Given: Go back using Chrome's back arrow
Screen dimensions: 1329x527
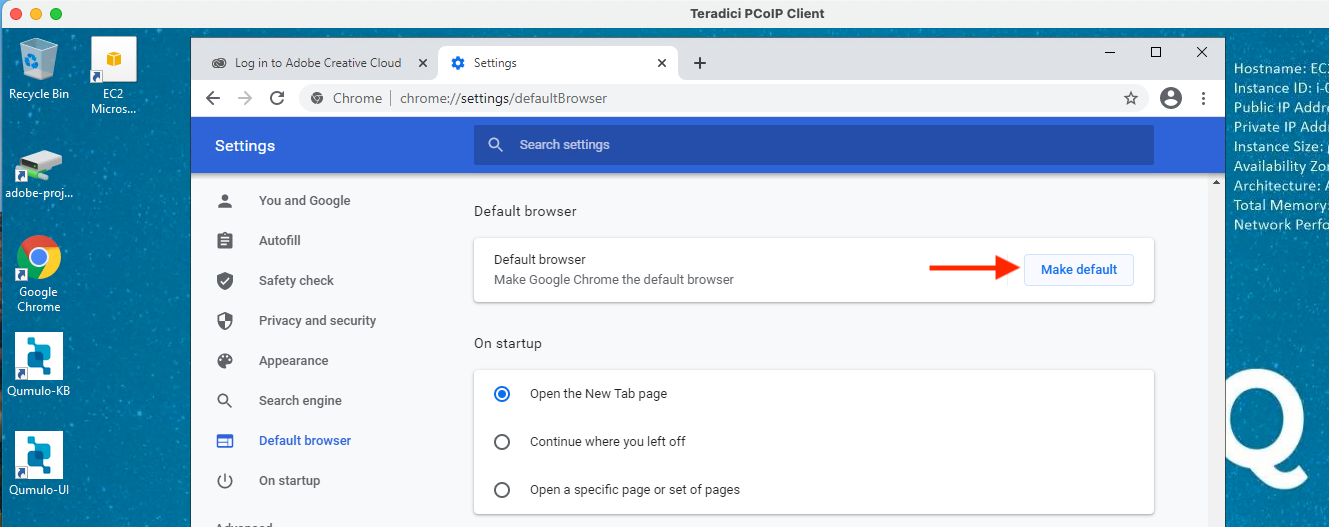Looking at the screenshot, I should (x=212, y=98).
